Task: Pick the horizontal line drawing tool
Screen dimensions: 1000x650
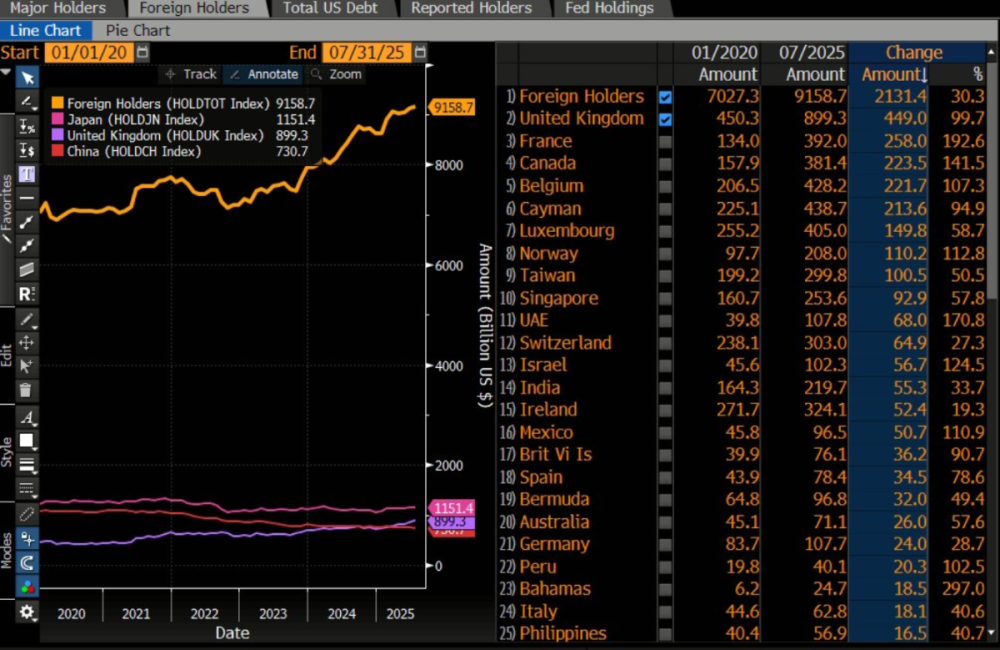Action: coord(27,197)
